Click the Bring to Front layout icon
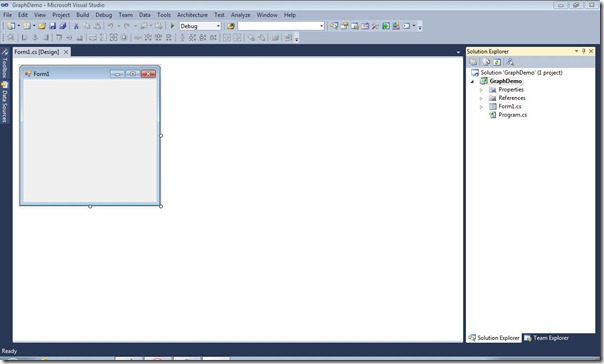This screenshot has height=364, width=604. [x=251, y=37]
